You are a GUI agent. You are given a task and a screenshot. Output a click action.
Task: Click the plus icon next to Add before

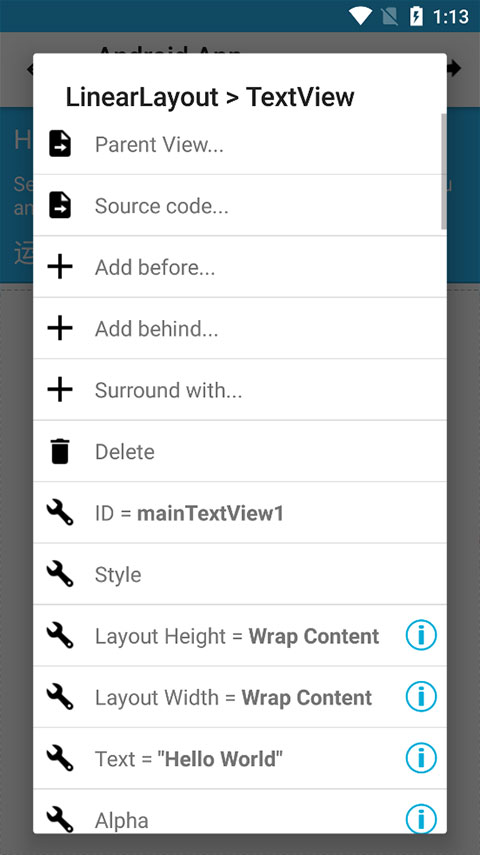click(x=60, y=267)
